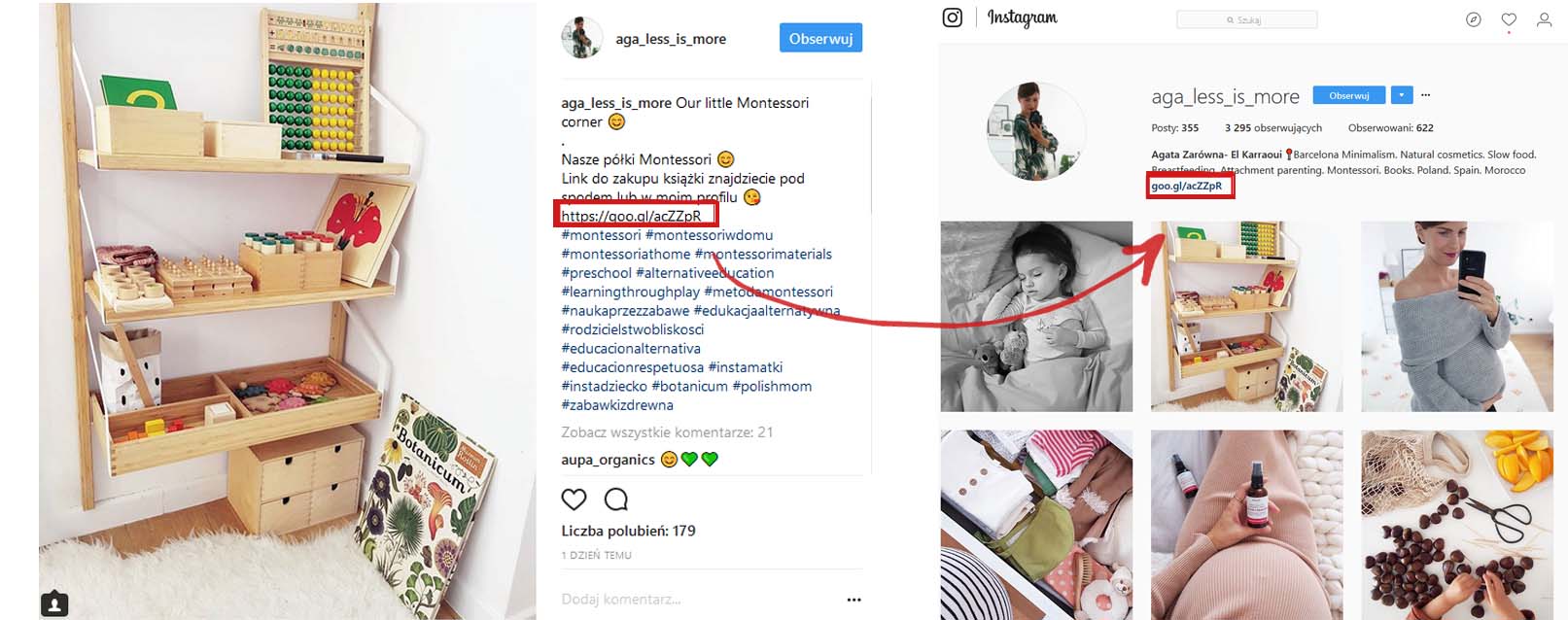Screen dimensions: 1568x620
Task: Click the comment speech bubble icon
Action: point(616,499)
